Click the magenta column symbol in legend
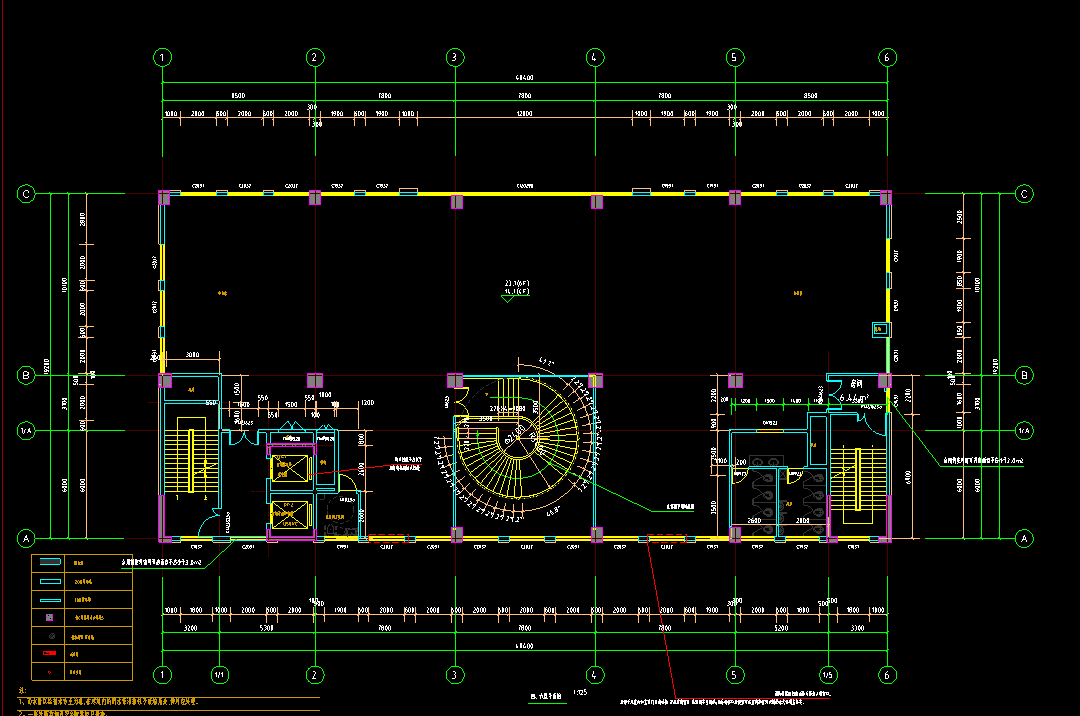 tap(49, 618)
